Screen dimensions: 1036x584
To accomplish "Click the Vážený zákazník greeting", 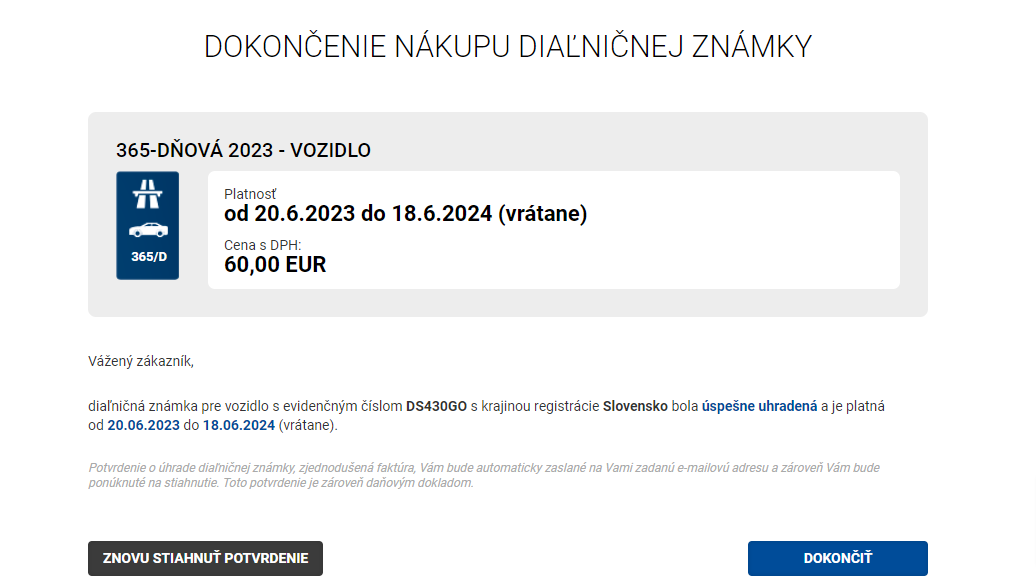I will [141, 361].
